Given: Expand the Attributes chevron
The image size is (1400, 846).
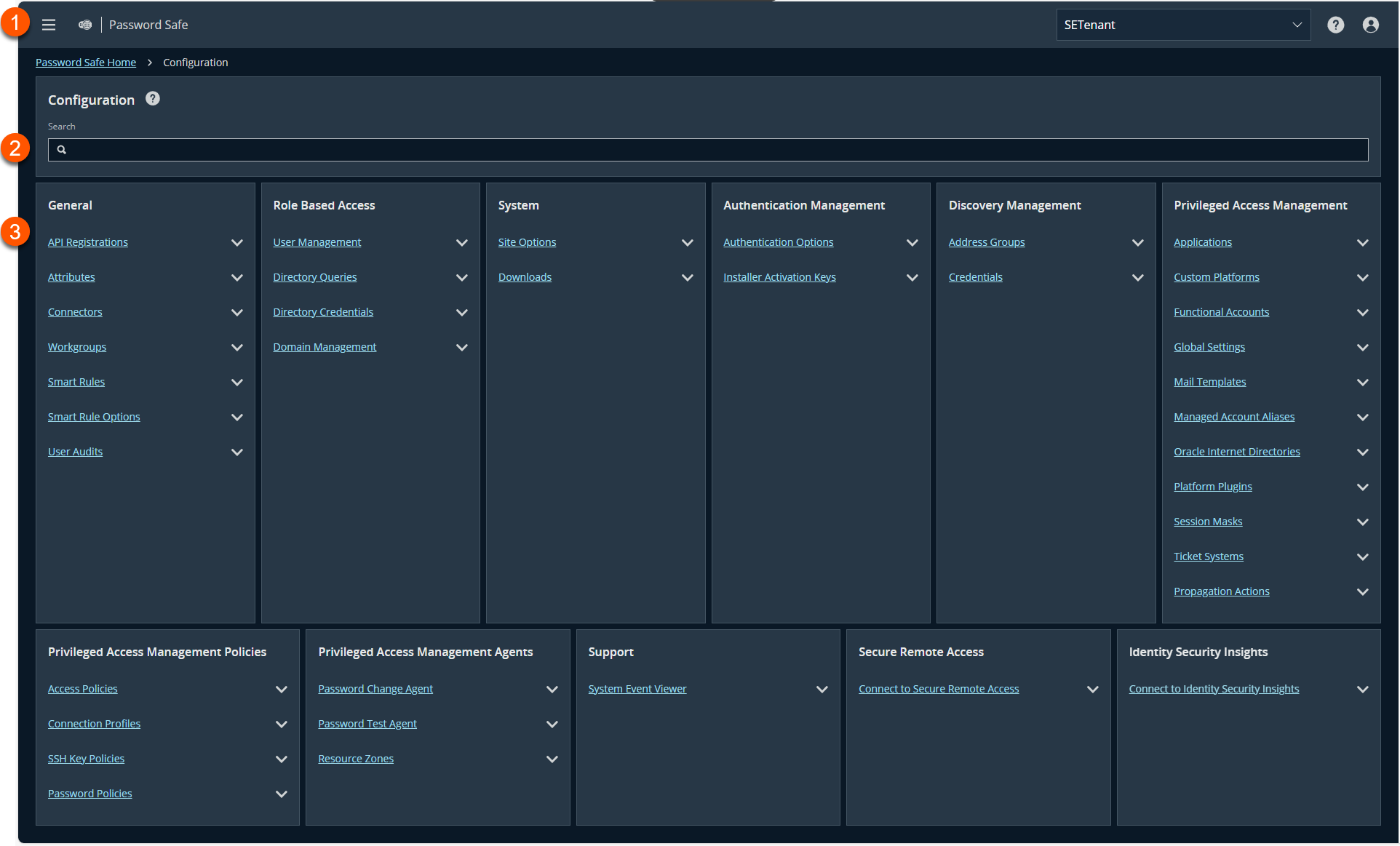Looking at the screenshot, I should point(236,277).
